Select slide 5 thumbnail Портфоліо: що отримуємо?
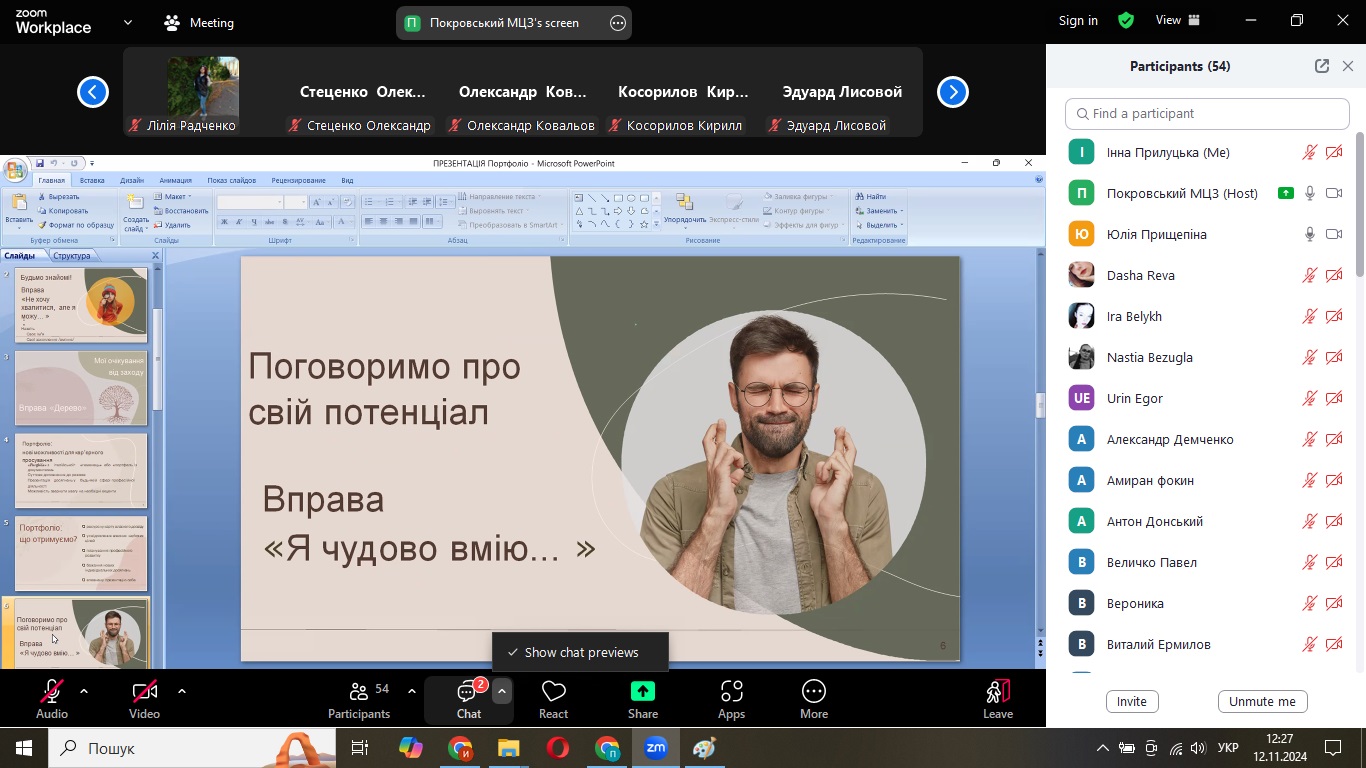 (x=81, y=553)
